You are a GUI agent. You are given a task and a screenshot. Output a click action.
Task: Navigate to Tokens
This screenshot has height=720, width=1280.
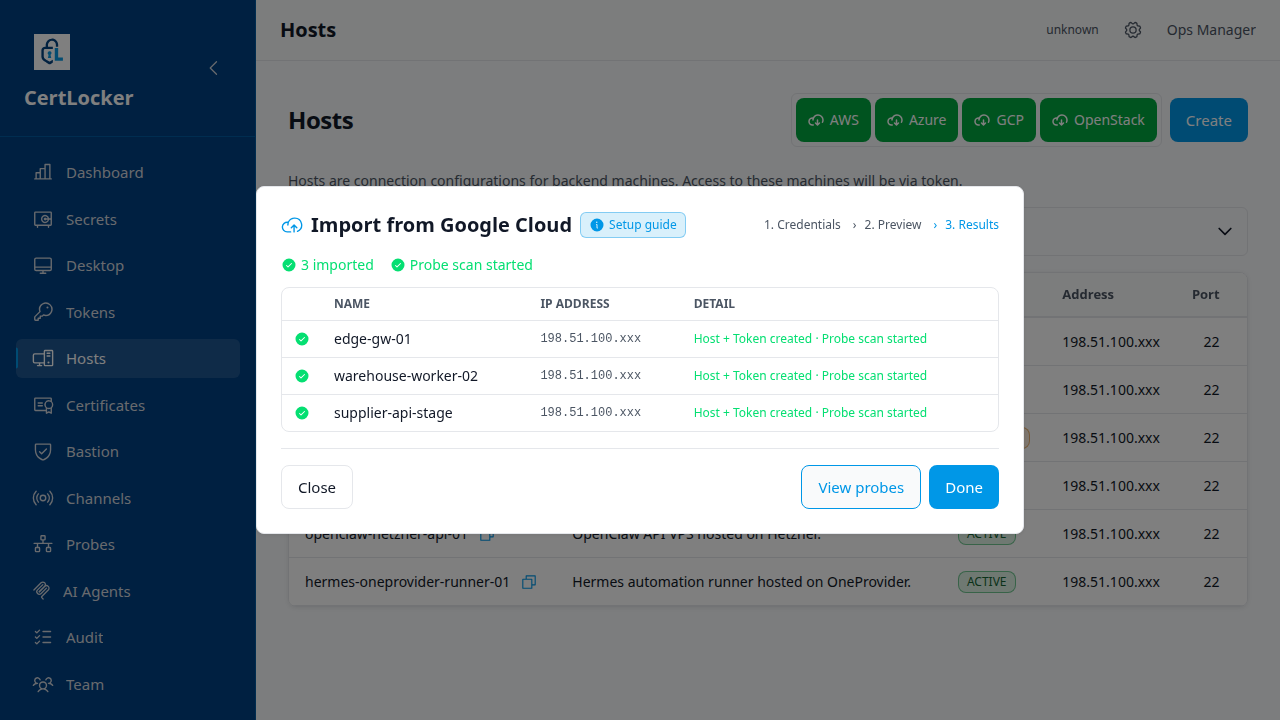128,312
